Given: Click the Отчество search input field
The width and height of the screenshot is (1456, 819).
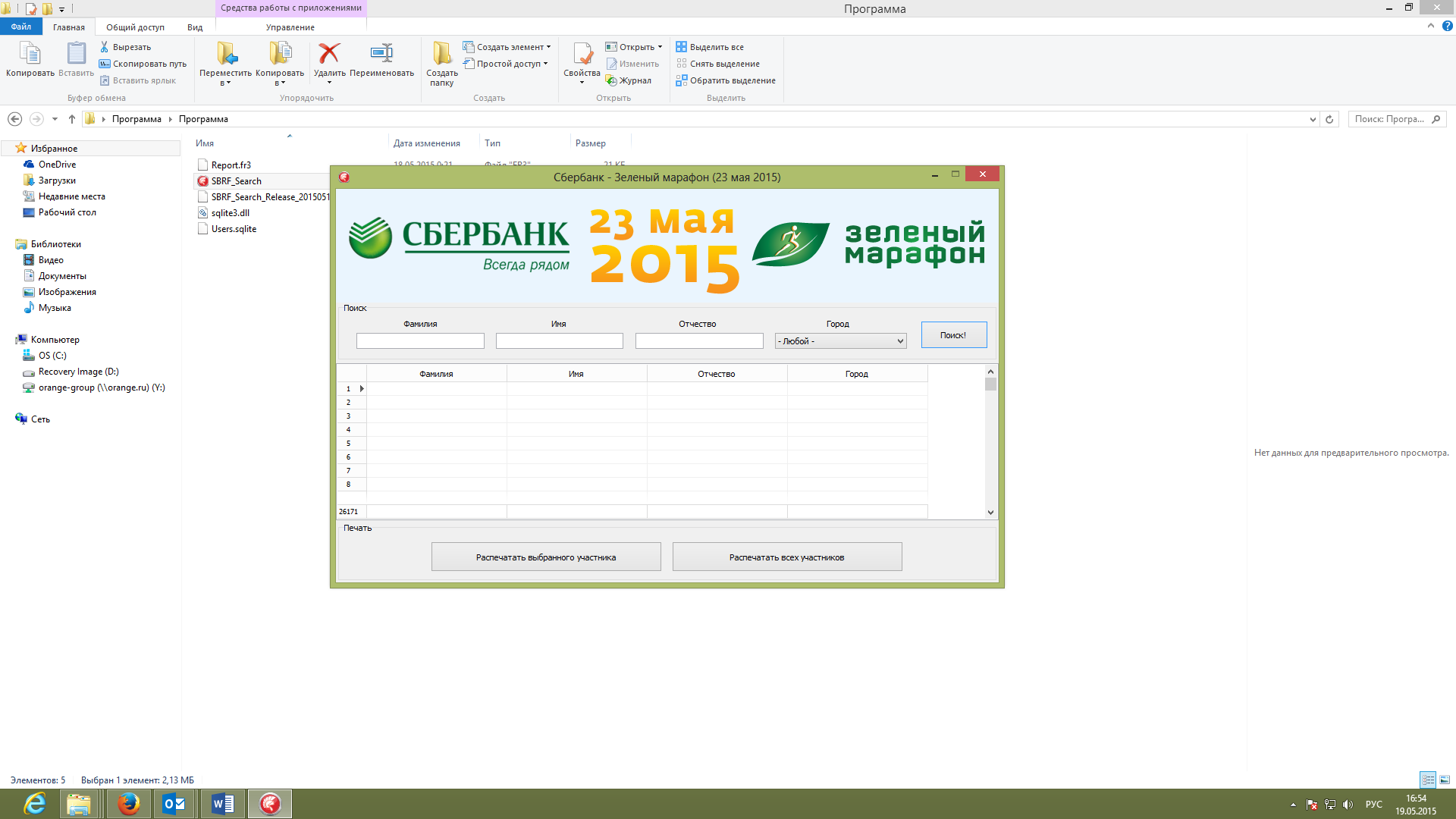Looking at the screenshot, I should pos(699,341).
